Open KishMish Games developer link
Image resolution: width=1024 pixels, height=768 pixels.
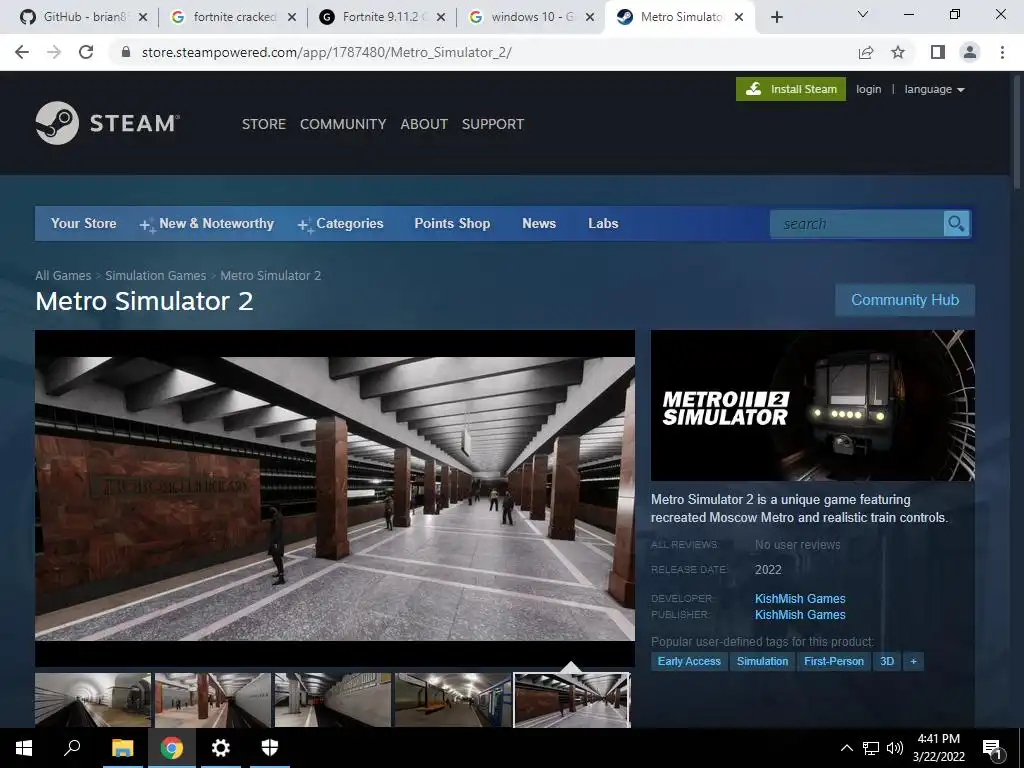[x=800, y=599]
